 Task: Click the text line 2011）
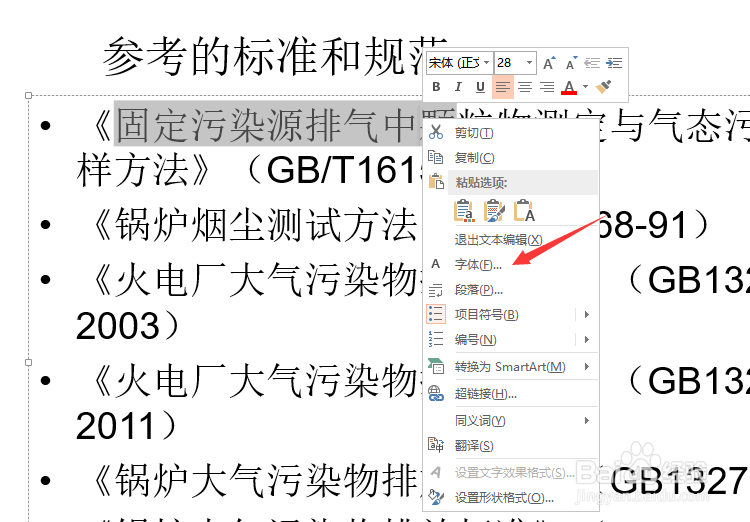(x=126, y=426)
